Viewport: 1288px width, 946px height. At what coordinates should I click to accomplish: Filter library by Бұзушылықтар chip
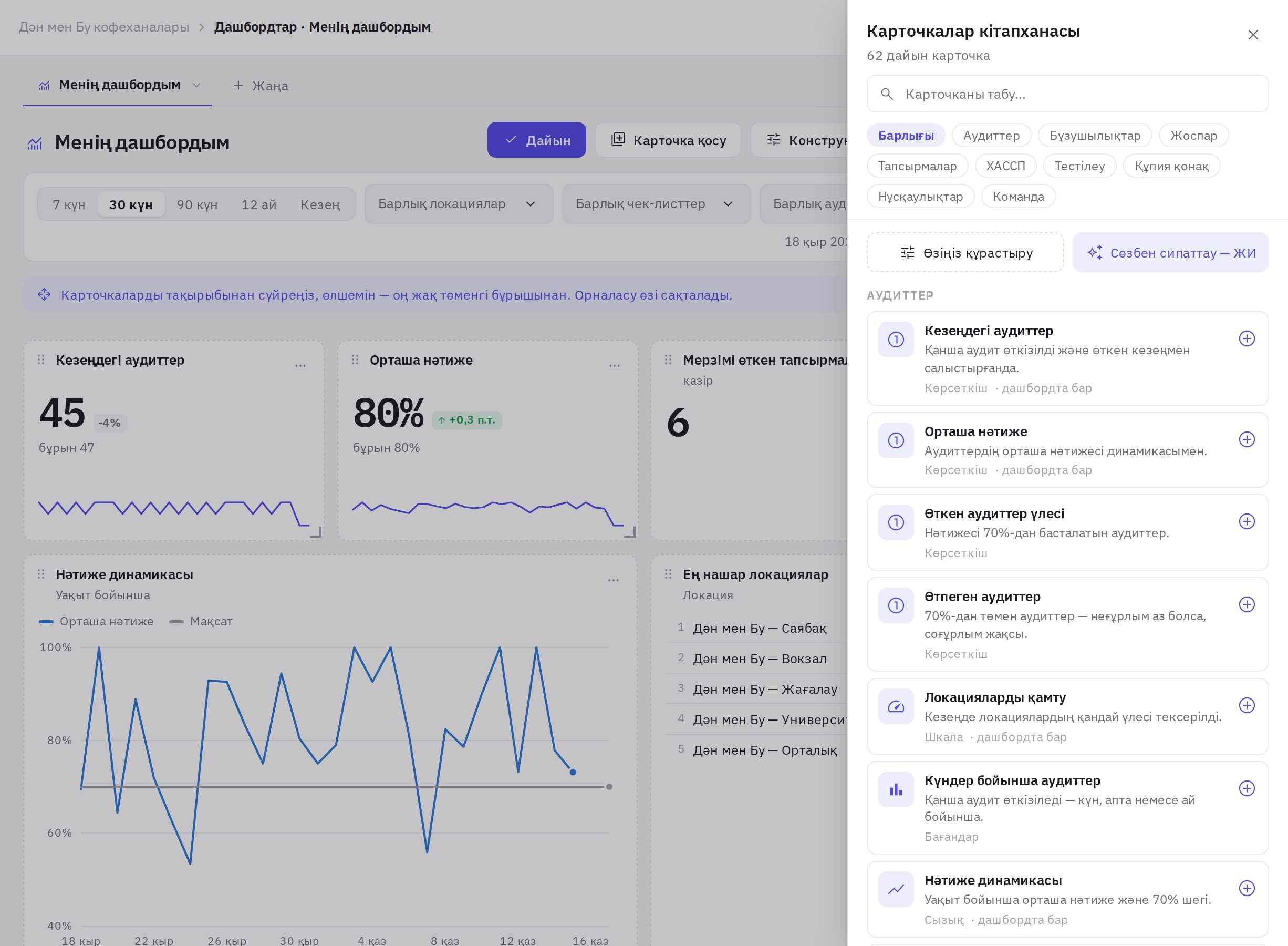tap(1095, 135)
